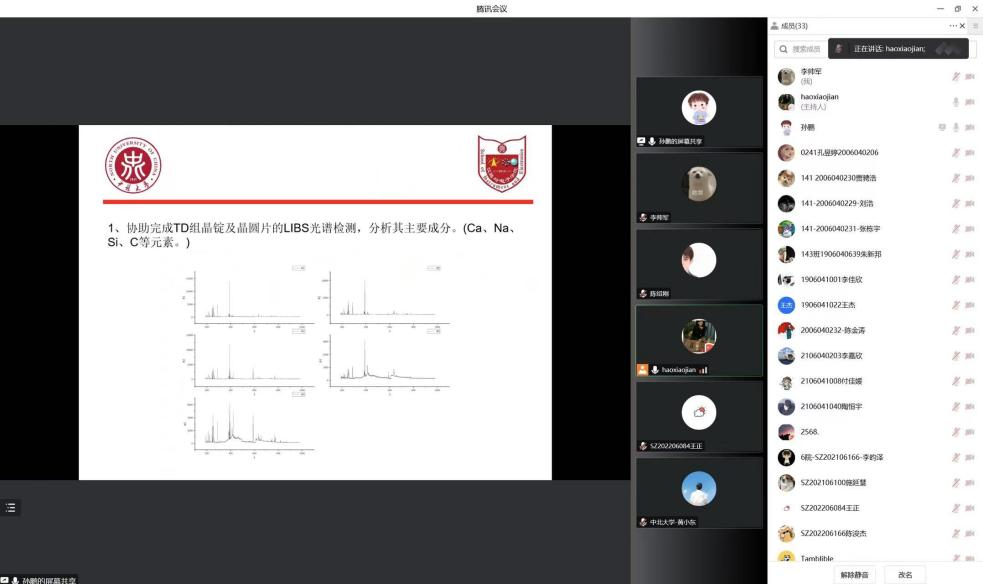This screenshot has width=983, height=584.
Task: Click the muted mic icon for 2568.
Action: pos(956,432)
